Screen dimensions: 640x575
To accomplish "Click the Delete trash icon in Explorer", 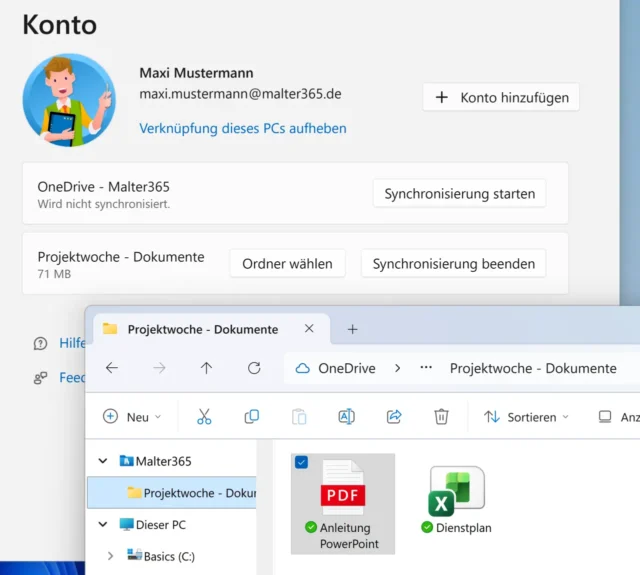I will click(x=441, y=417).
